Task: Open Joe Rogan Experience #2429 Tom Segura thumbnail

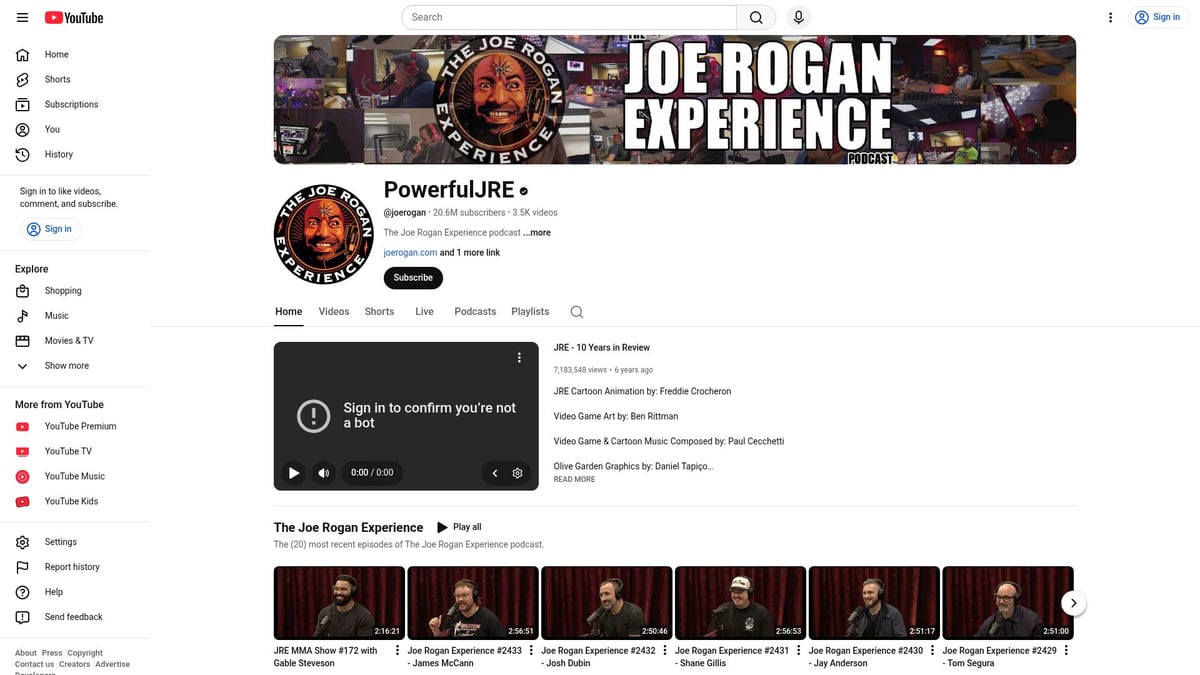Action: (x=1008, y=603)
